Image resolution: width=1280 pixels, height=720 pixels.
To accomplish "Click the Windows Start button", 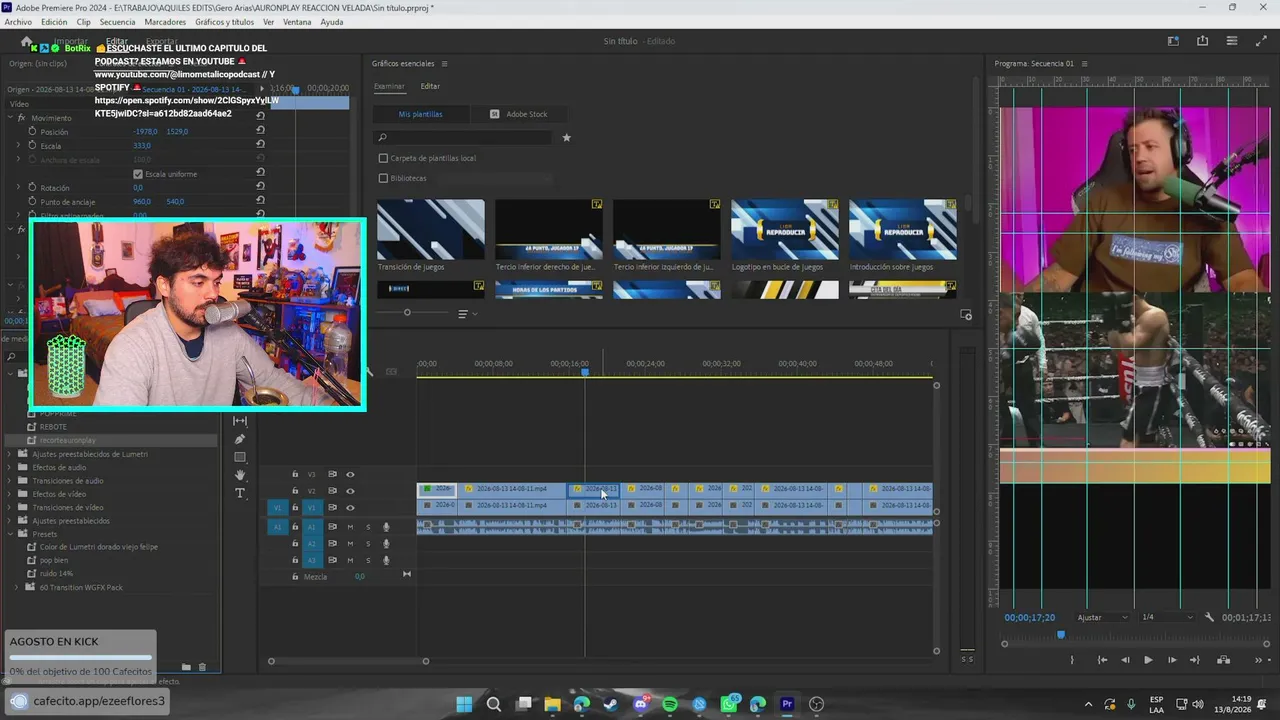I will (x=464, y=704).
